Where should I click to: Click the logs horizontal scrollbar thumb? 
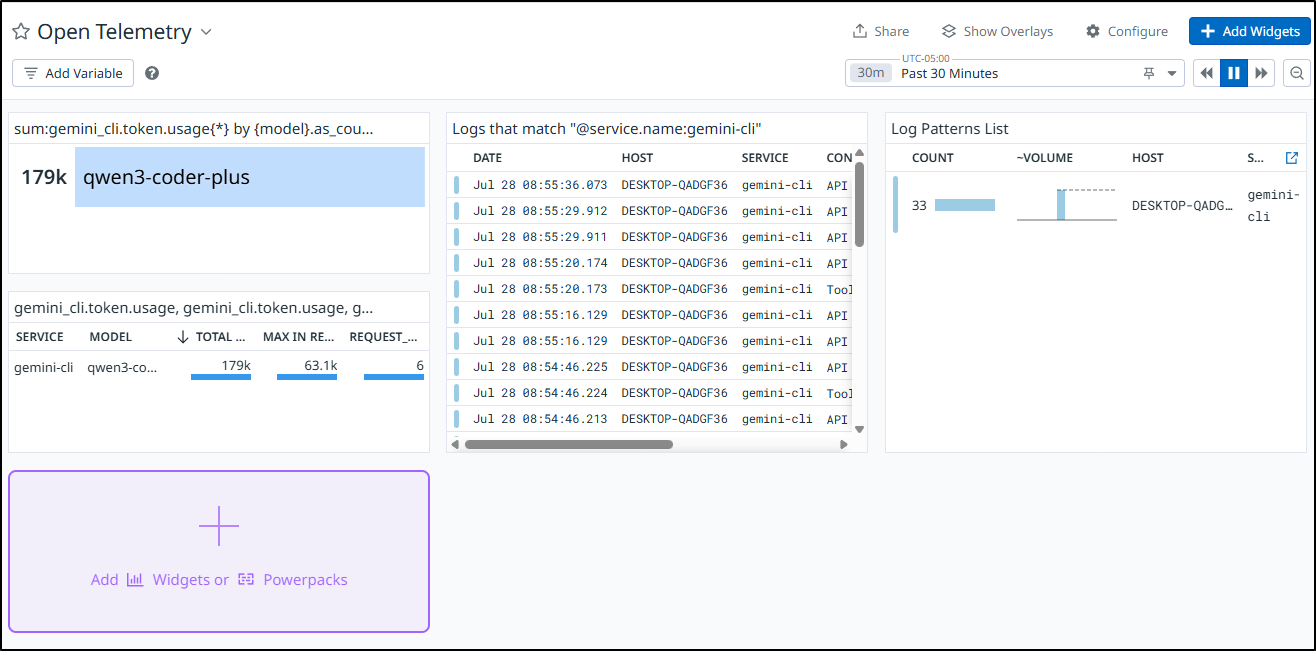tap(569, 444)
